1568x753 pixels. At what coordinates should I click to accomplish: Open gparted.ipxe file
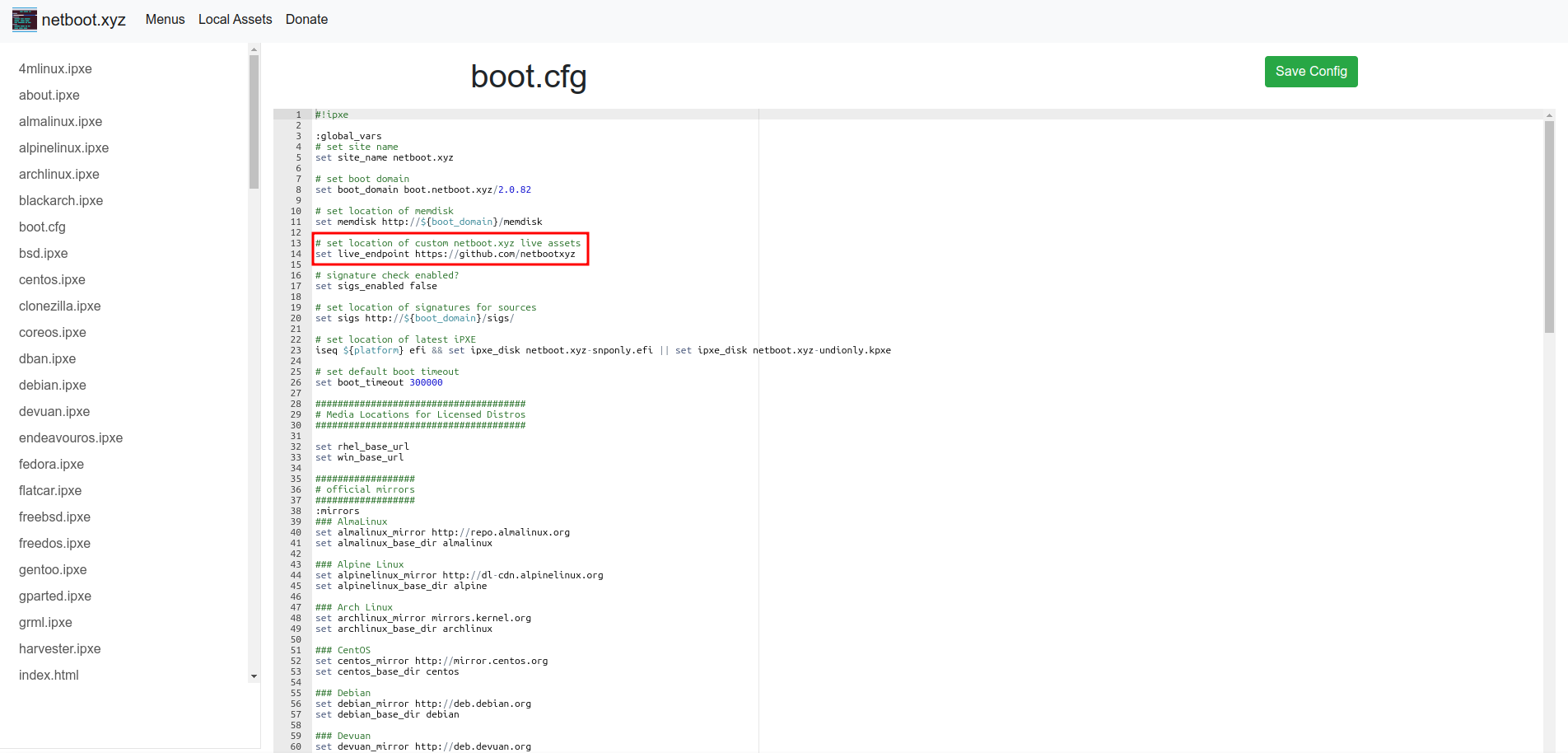55,596
